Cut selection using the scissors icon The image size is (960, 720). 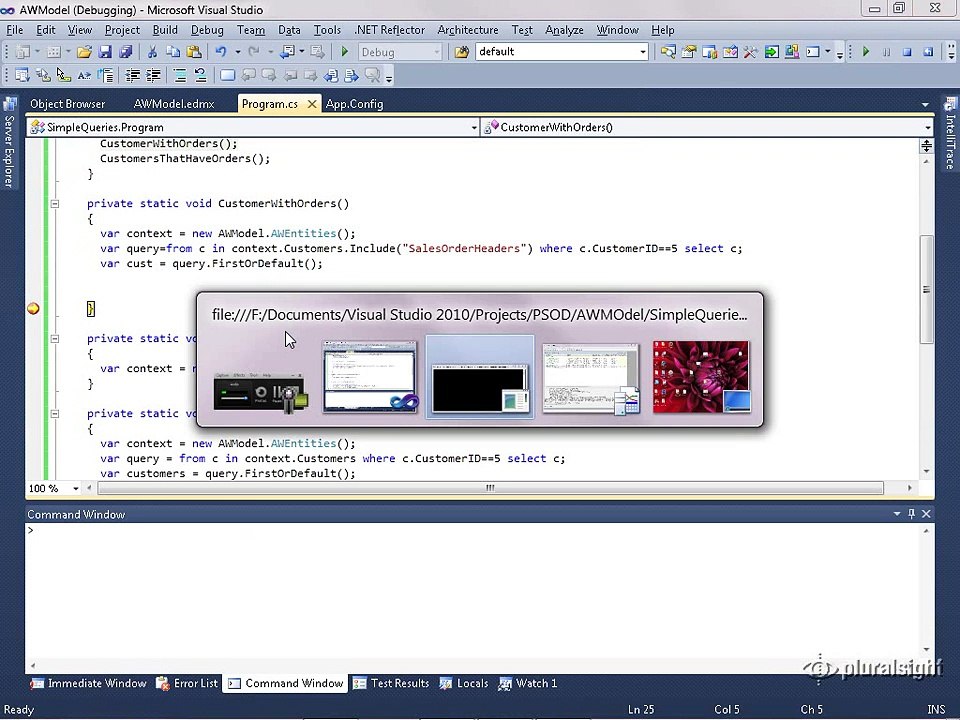coord(152,53)
